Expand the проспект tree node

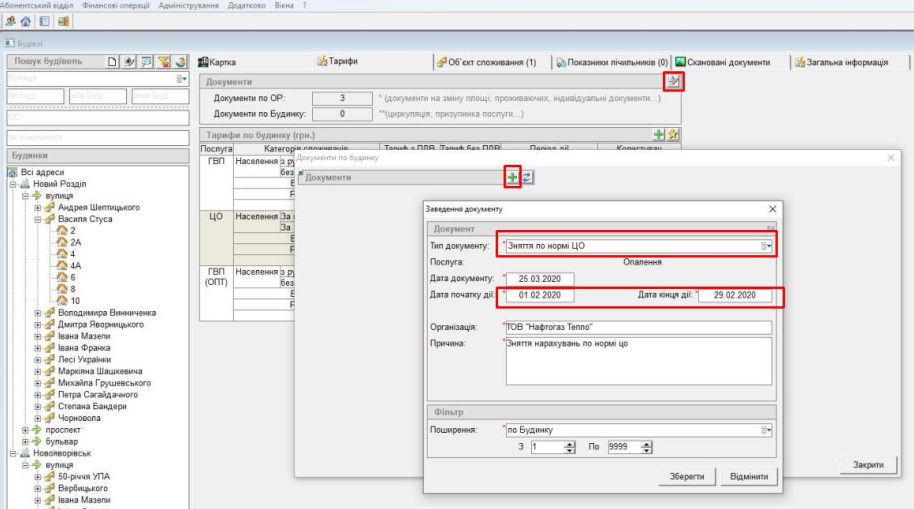click(x=26, y=429)
